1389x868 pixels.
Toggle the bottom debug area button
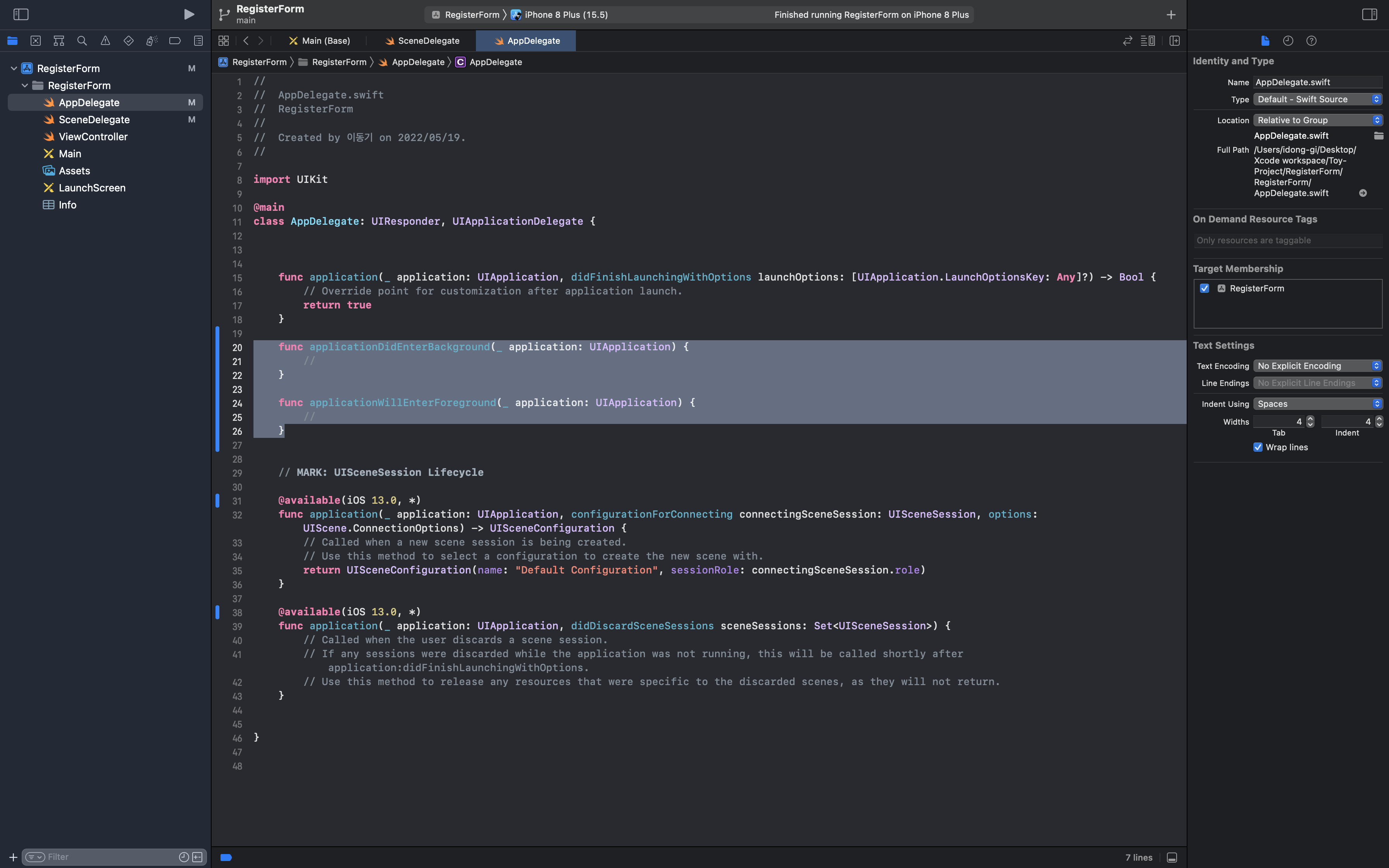(x=1172, y=857)
